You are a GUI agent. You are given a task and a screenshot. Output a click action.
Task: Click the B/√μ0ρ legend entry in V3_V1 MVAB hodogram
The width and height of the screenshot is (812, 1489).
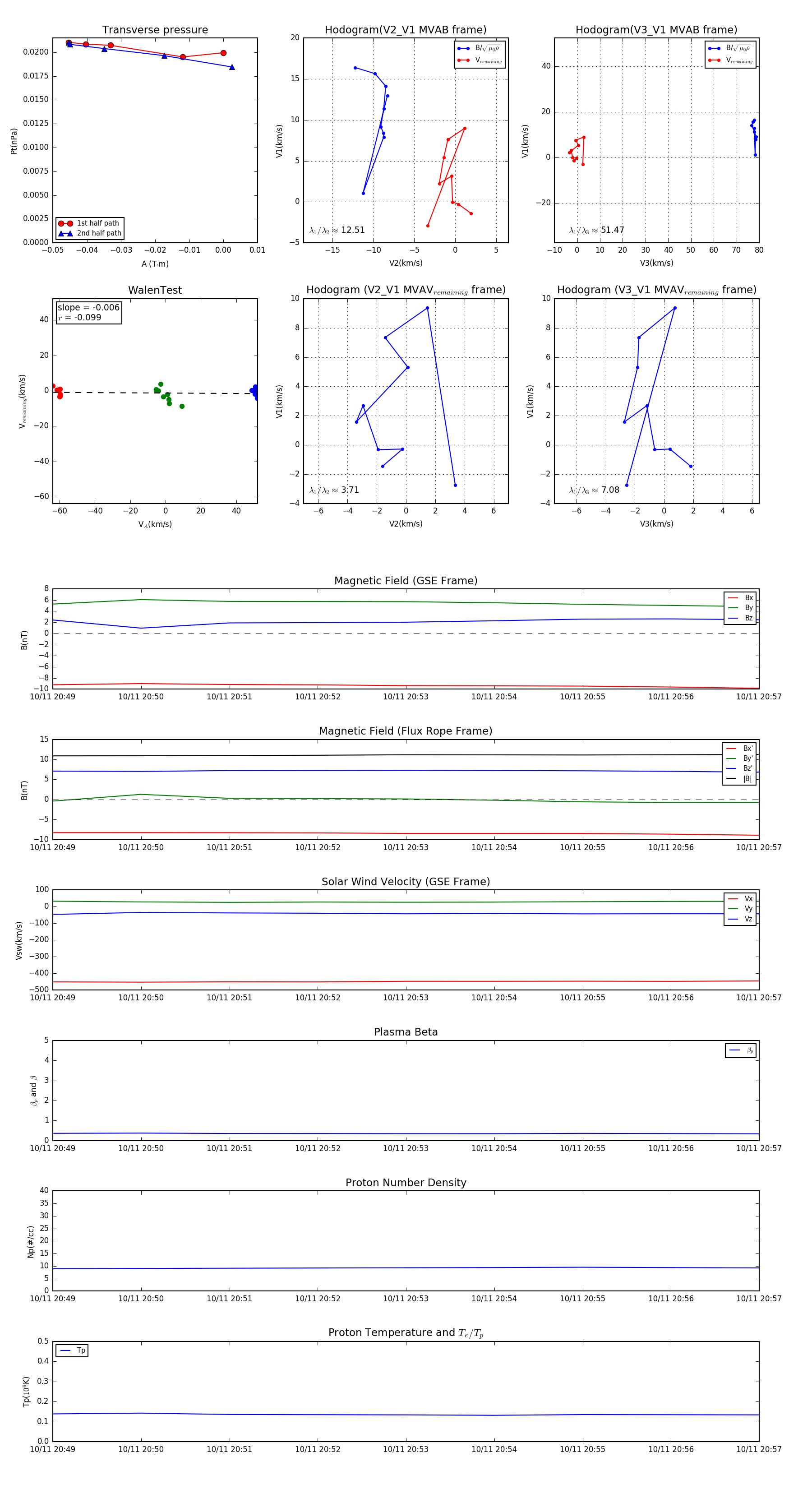pyautogui.click(x=730, y=48)
